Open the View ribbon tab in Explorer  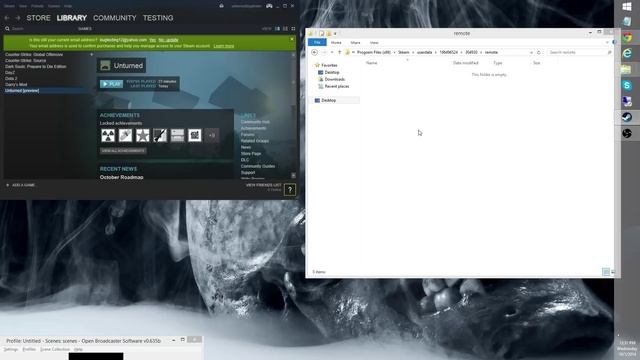[374, 42]
